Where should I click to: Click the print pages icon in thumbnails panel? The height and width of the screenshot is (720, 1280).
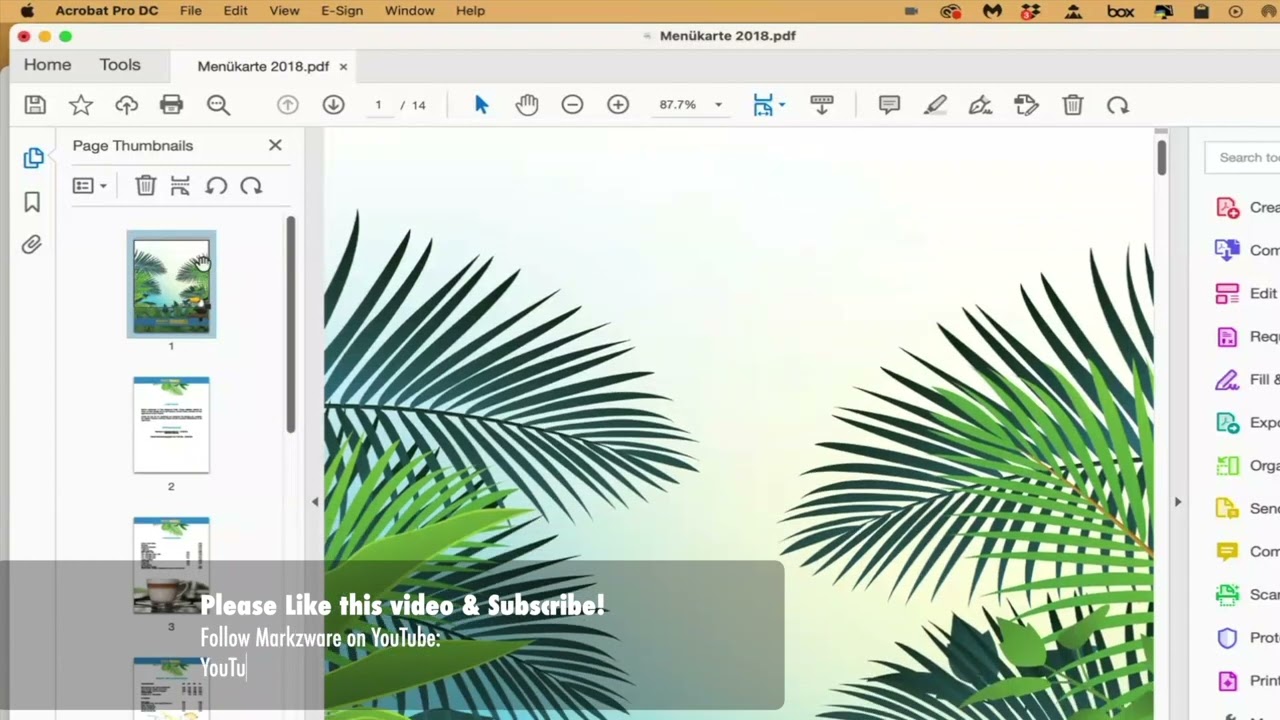[x=180, y=186]
